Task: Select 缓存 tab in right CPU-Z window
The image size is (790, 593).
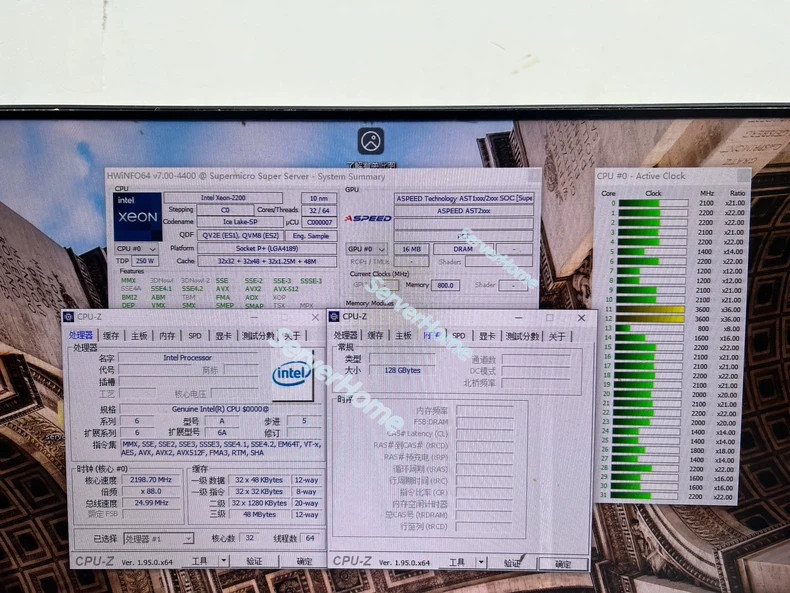Action: pos(375,336)
